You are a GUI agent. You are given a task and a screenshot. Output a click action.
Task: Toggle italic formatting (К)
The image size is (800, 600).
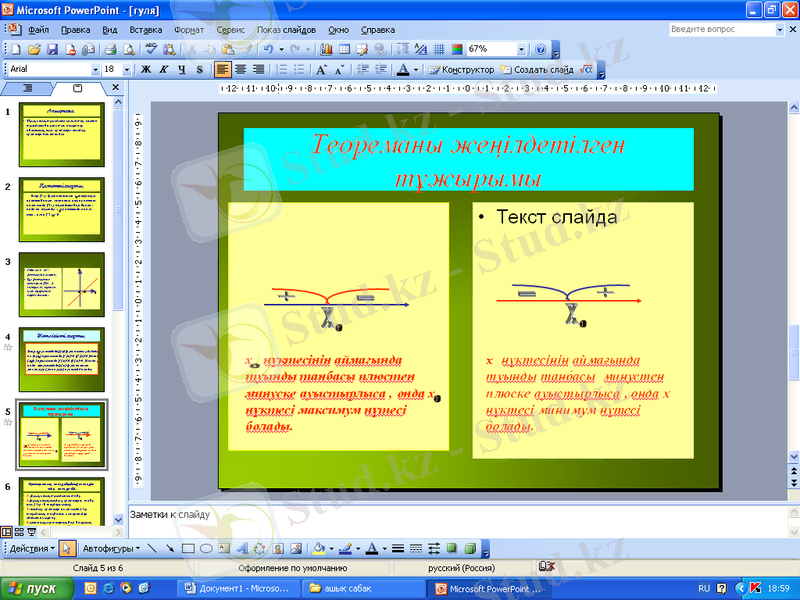click(x=163, y=70)
